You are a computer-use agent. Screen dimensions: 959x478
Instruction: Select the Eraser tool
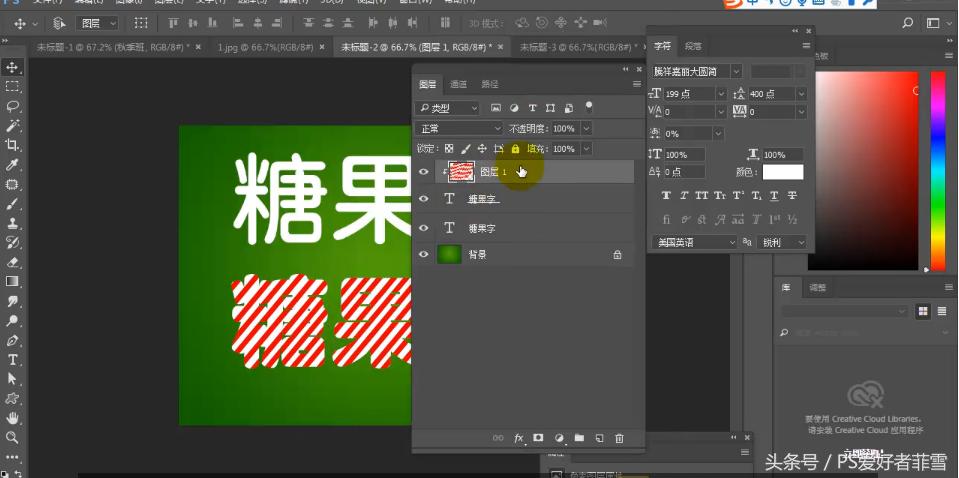12,262
